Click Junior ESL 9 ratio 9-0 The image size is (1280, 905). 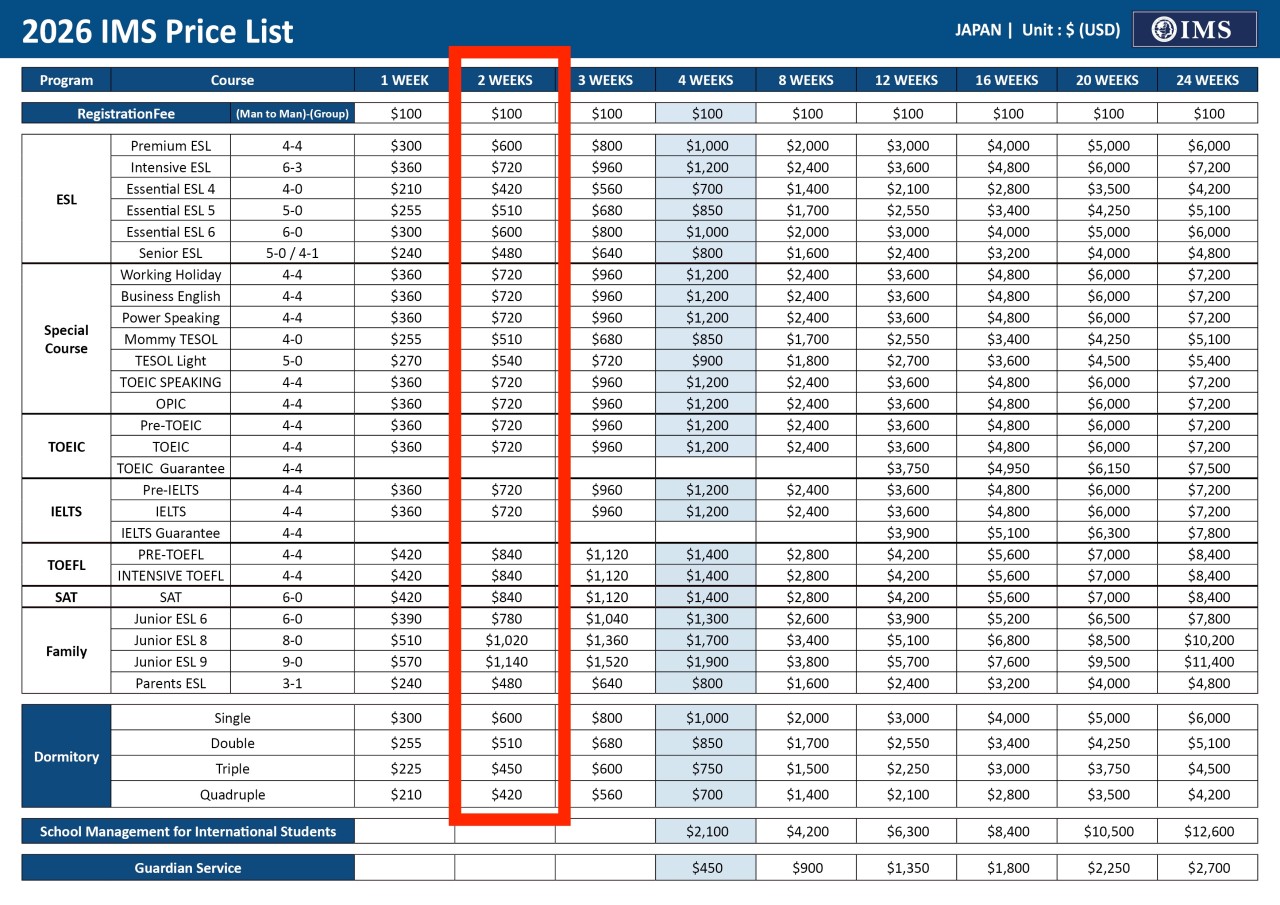[x=293, y=662]
